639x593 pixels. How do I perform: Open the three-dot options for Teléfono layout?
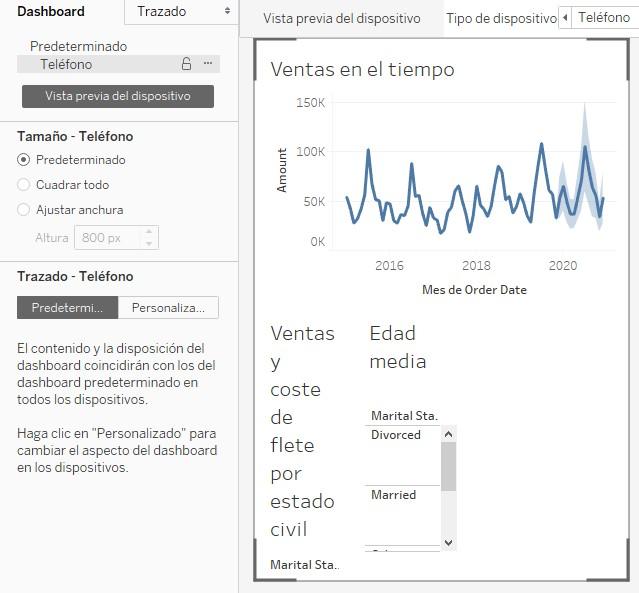coord(208,64)
